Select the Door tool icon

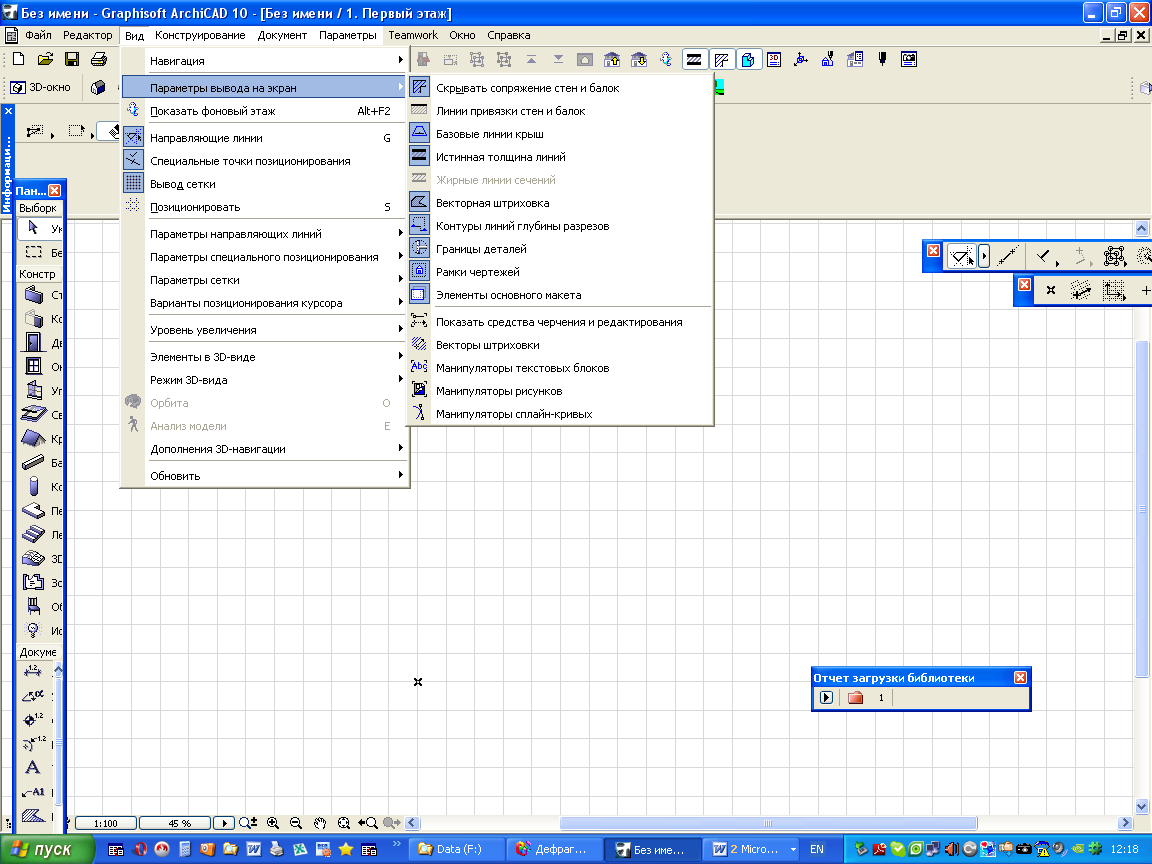coord(33,342)
